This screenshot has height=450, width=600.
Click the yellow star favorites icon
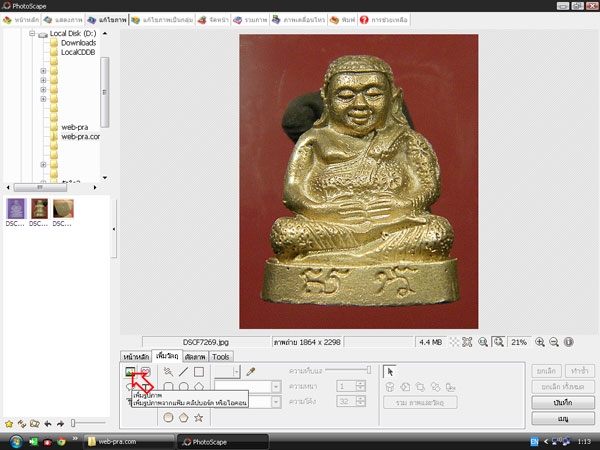[9, 424]
